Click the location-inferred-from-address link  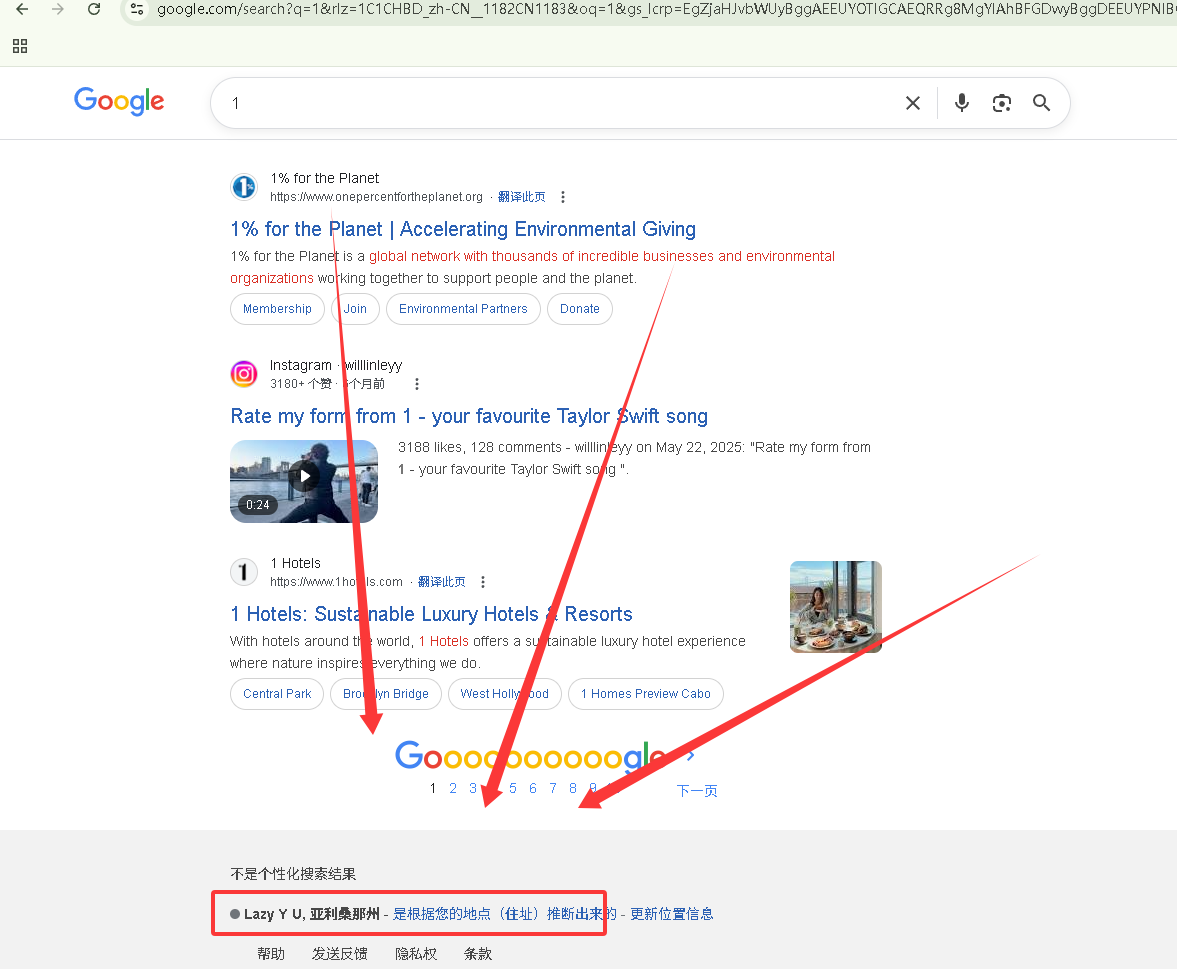click(504, 913)
